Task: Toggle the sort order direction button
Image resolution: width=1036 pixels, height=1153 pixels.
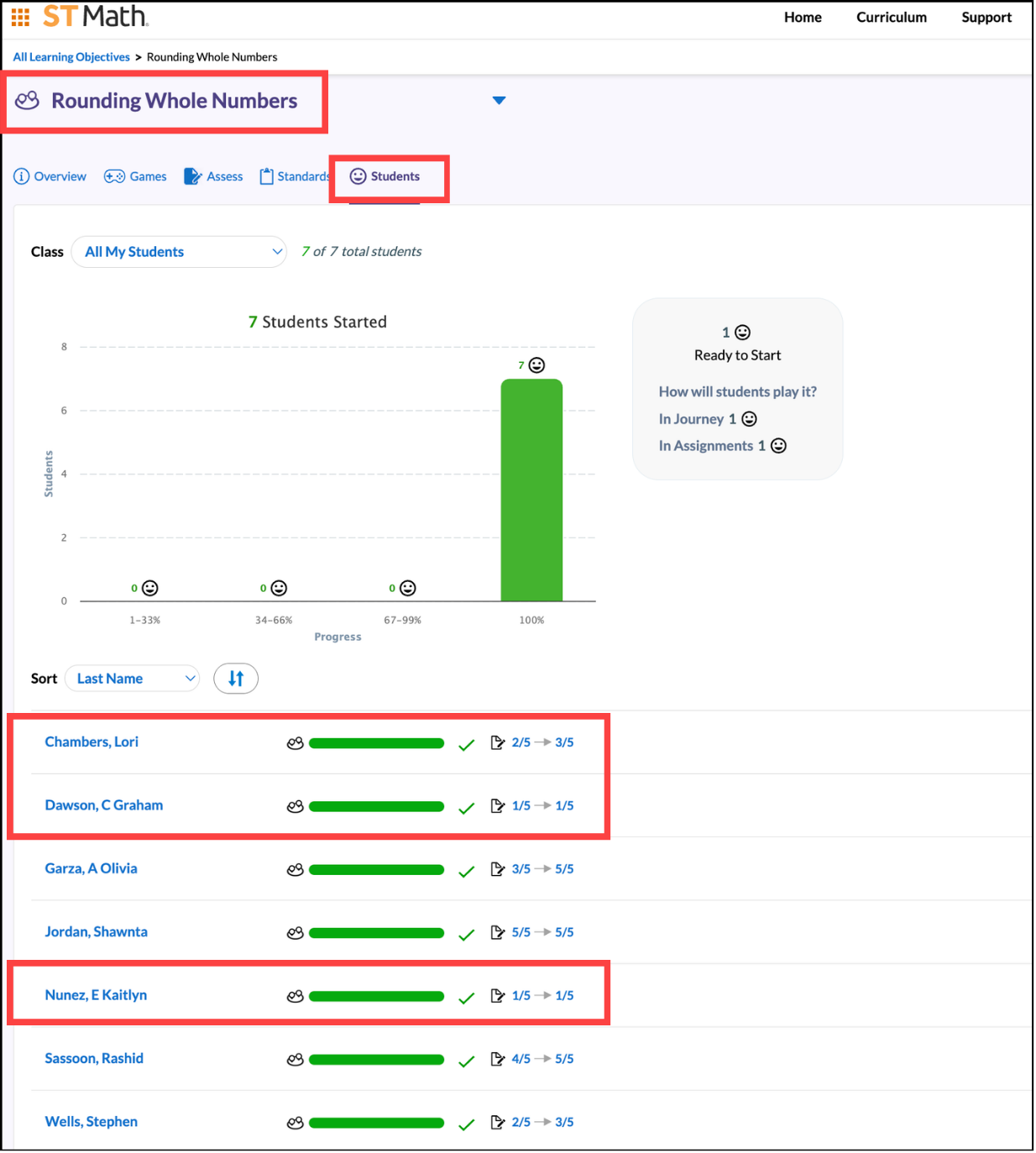Action: pyautogui.click(x=236, y=679)
